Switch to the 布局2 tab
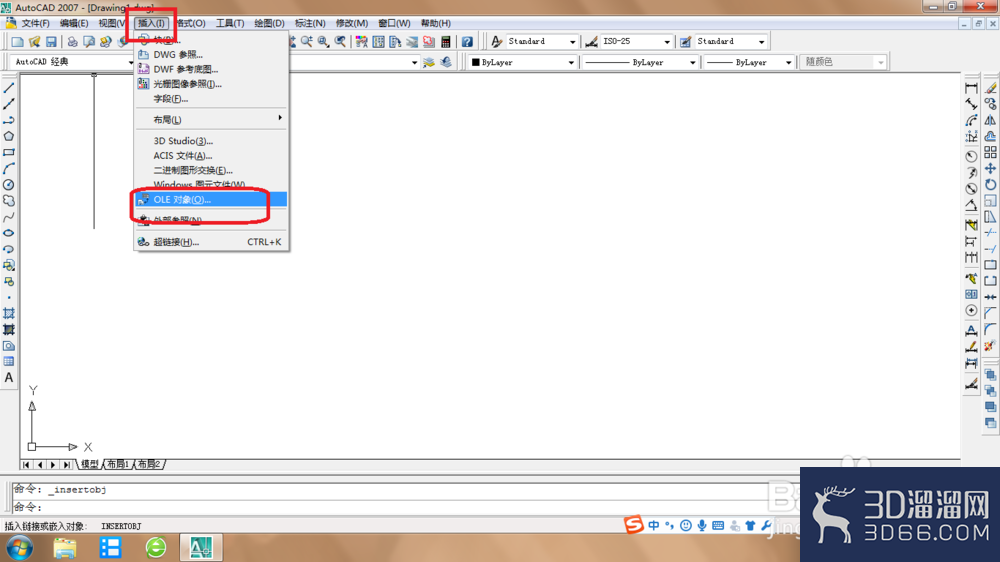This screenshot has width=1000, height=562. (x=149, y=464)
